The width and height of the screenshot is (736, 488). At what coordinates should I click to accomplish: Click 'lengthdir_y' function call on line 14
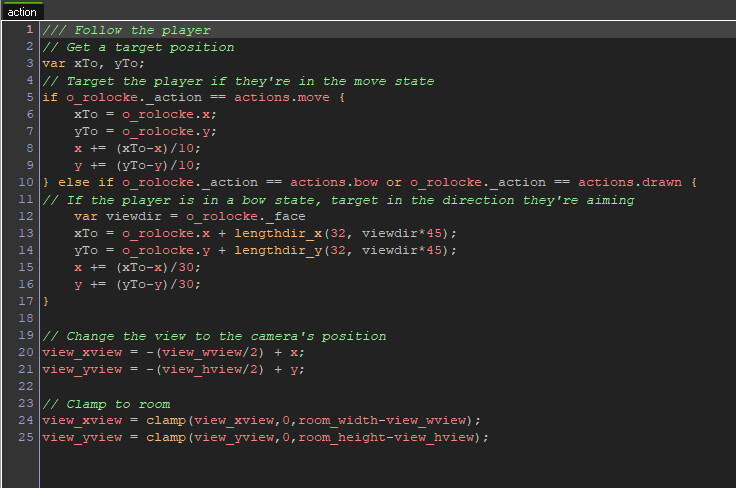[x=278, y=250]
